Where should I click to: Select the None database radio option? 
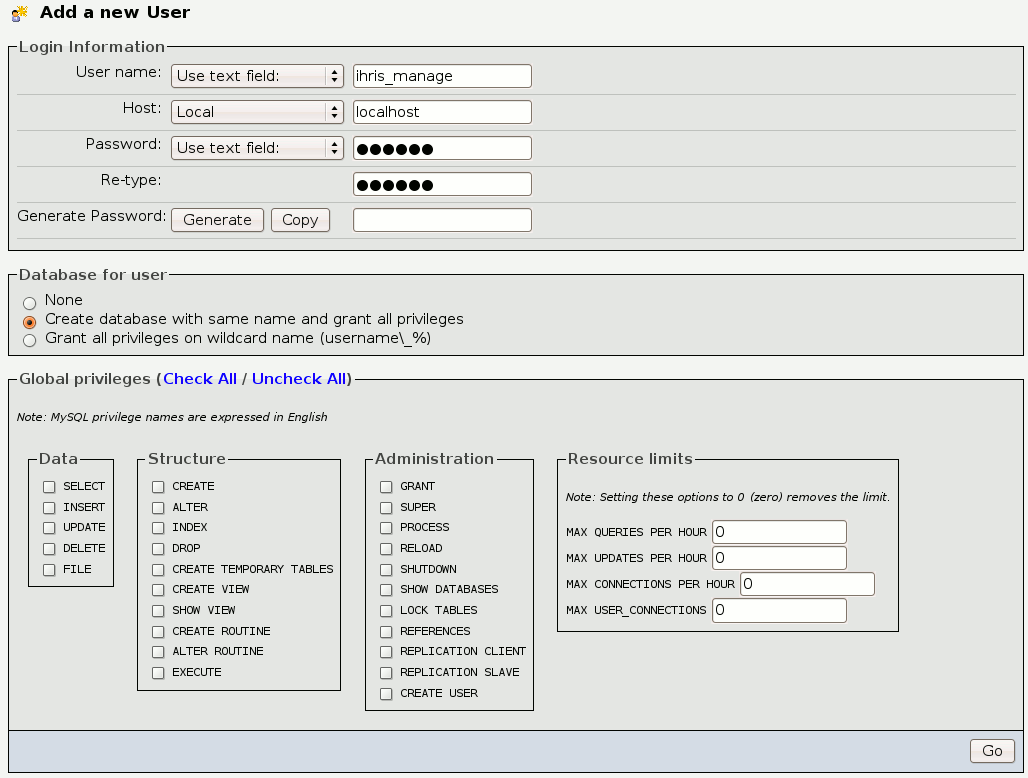click(x=30, y=303)
